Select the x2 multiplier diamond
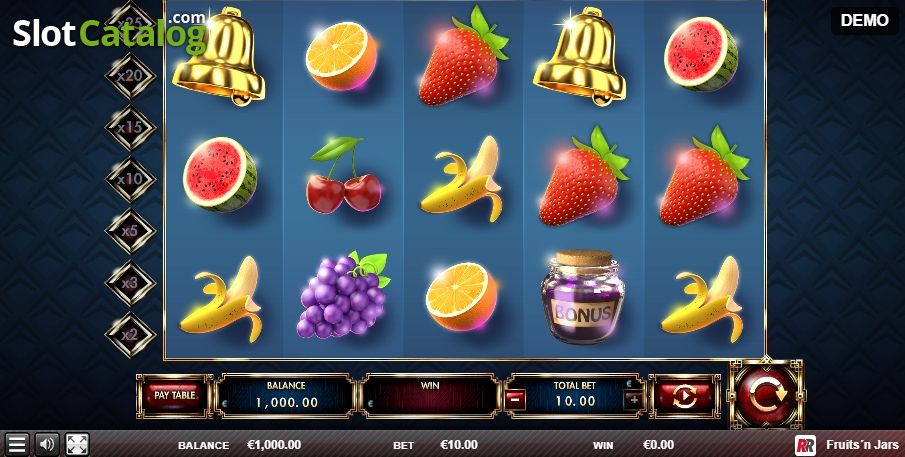905x457 pixels. (130, 335)
